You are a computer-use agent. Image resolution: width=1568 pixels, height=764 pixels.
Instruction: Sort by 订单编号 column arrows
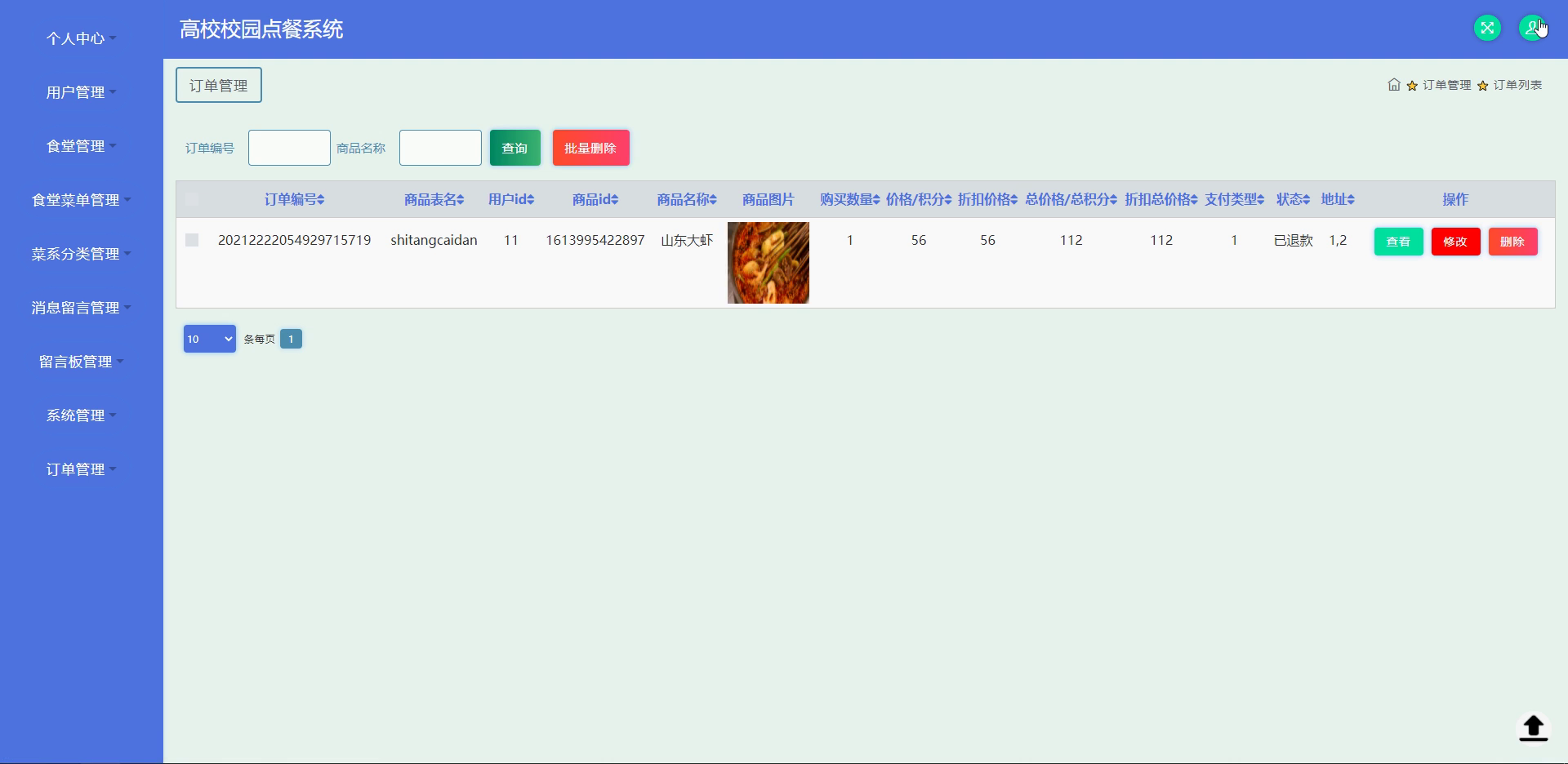pos(321,200)
